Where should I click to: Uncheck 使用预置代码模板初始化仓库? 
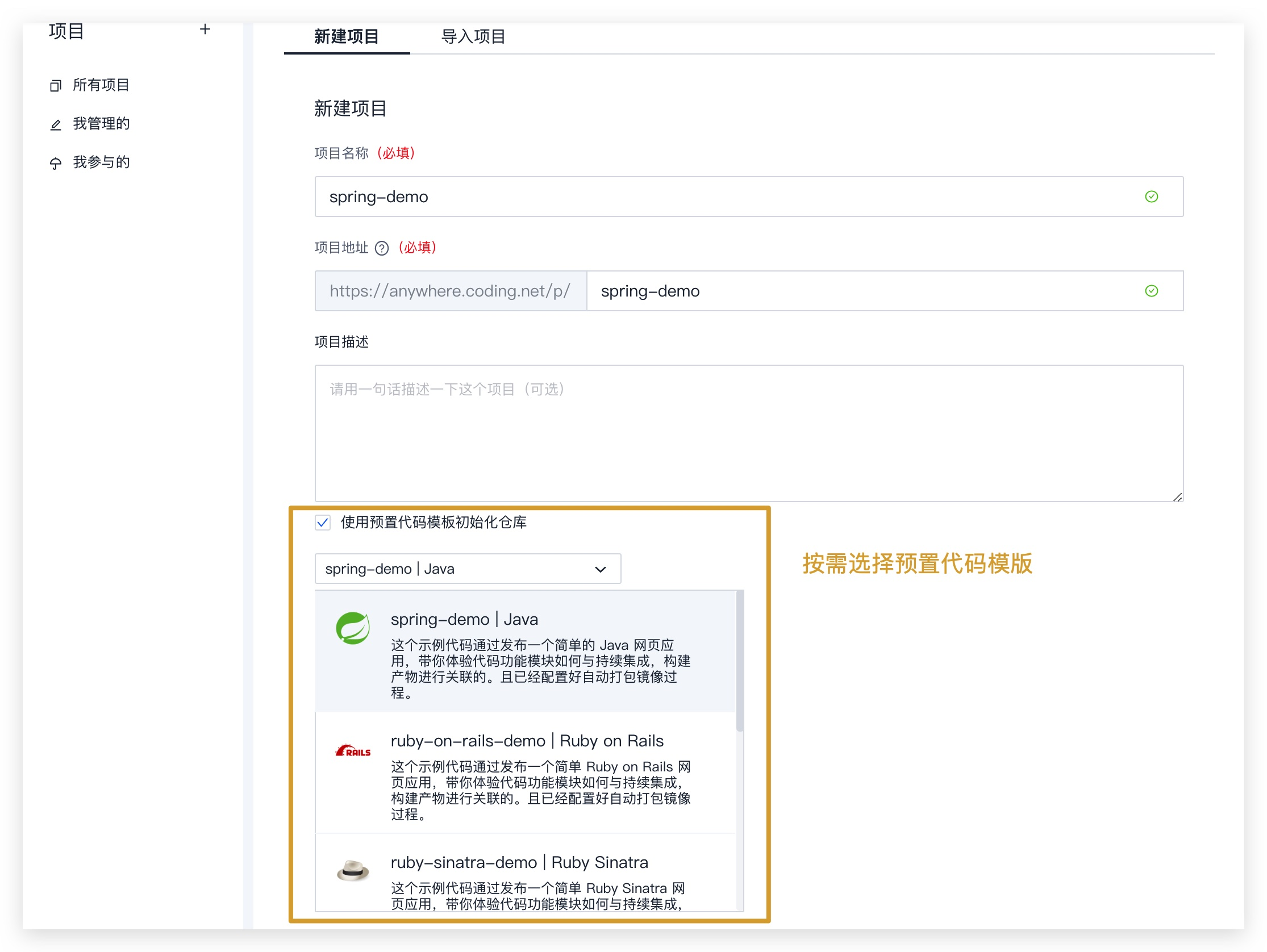[323, 523]
